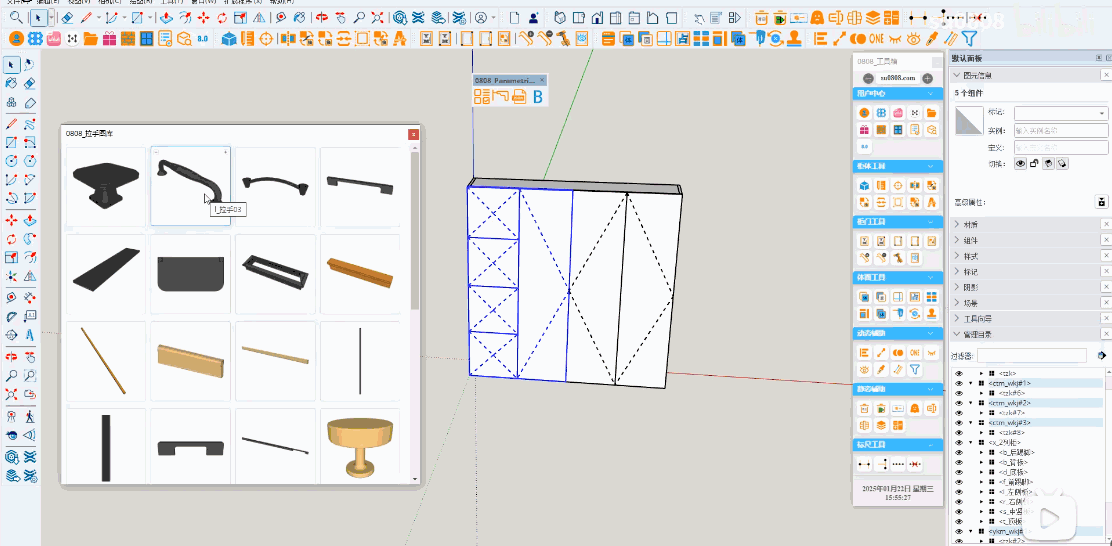
Task: Toggle visibility eye in entity info panel
Action: click(1021, 163)
